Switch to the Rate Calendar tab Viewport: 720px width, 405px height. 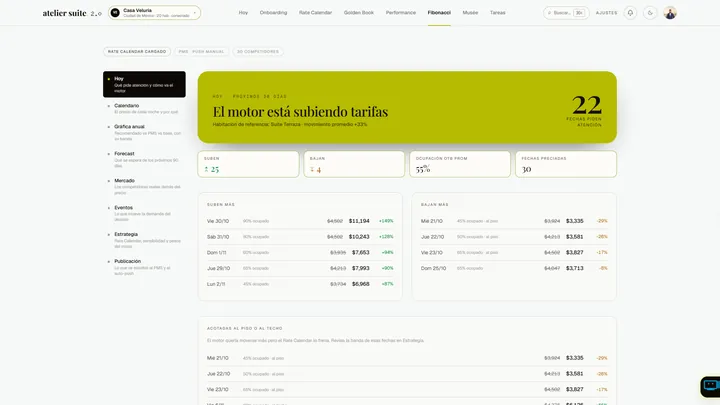(x=315, y=13)
